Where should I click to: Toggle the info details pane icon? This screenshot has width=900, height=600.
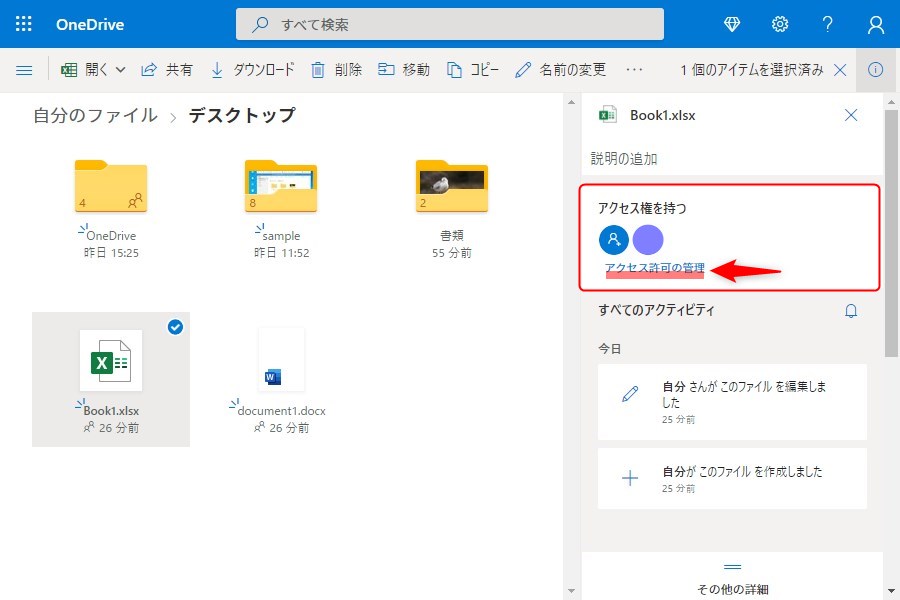875,70
